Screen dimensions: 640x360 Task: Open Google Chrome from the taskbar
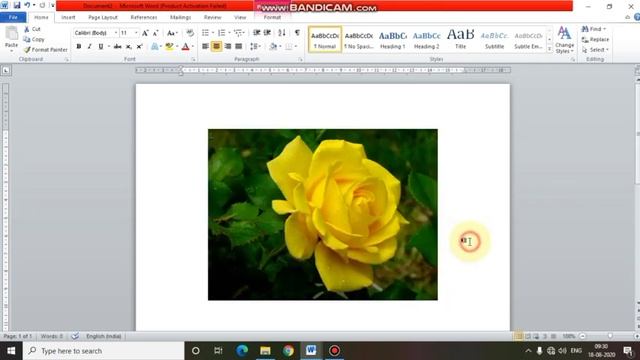pyautogui.click(x=288, y=351)
